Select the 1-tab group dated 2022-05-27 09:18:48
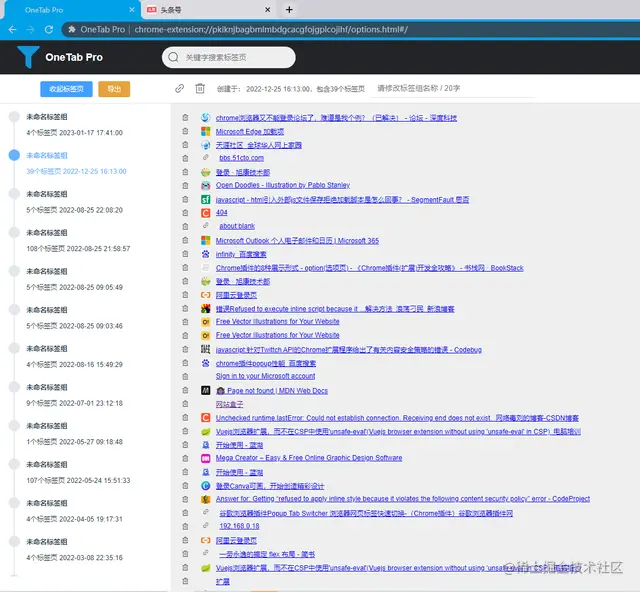Viewport: 640px width, 592px height. coord(74,434)
